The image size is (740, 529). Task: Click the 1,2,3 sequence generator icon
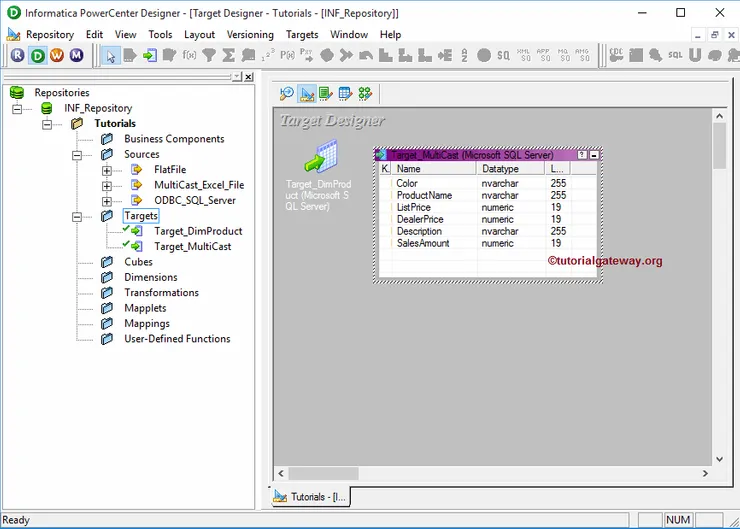click(x=268, y=56)
